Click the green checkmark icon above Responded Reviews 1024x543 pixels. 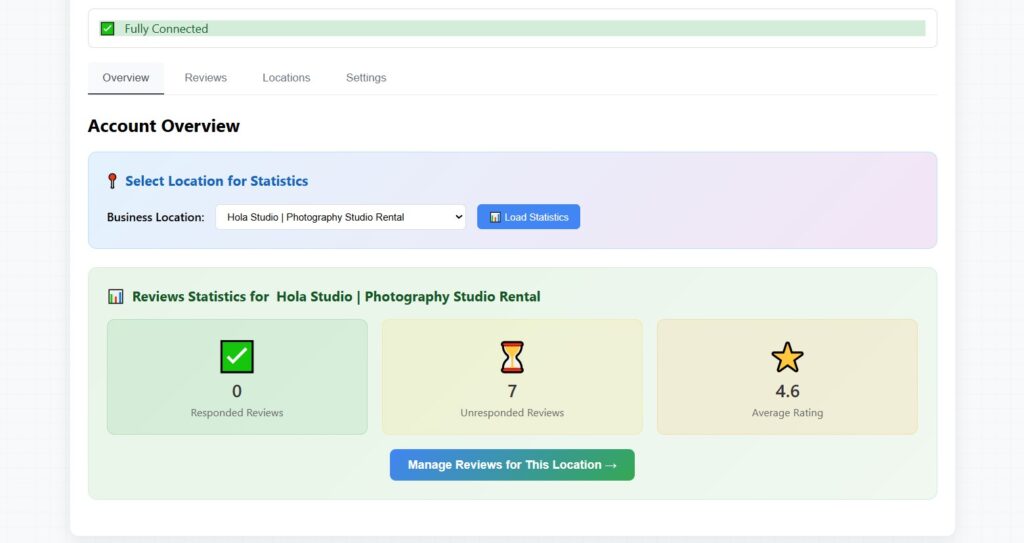tap(237, 357)
